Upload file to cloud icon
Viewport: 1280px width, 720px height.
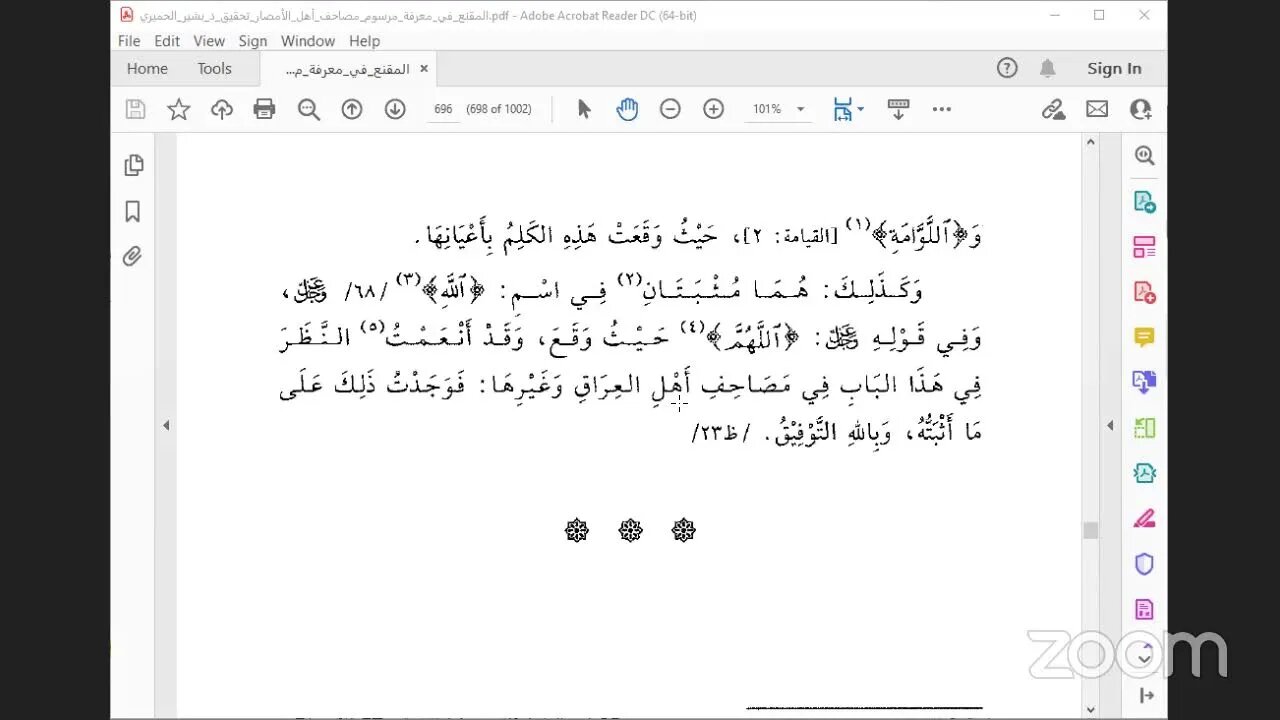(x=222, y=109)
